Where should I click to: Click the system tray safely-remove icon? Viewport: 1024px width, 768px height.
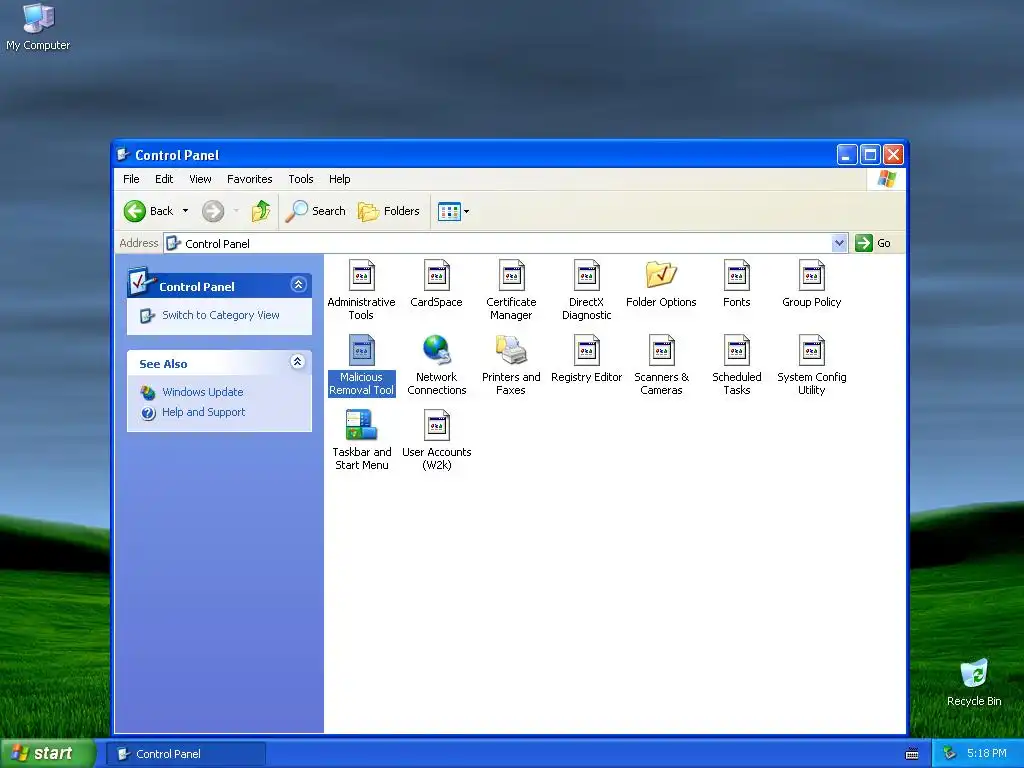949,754
